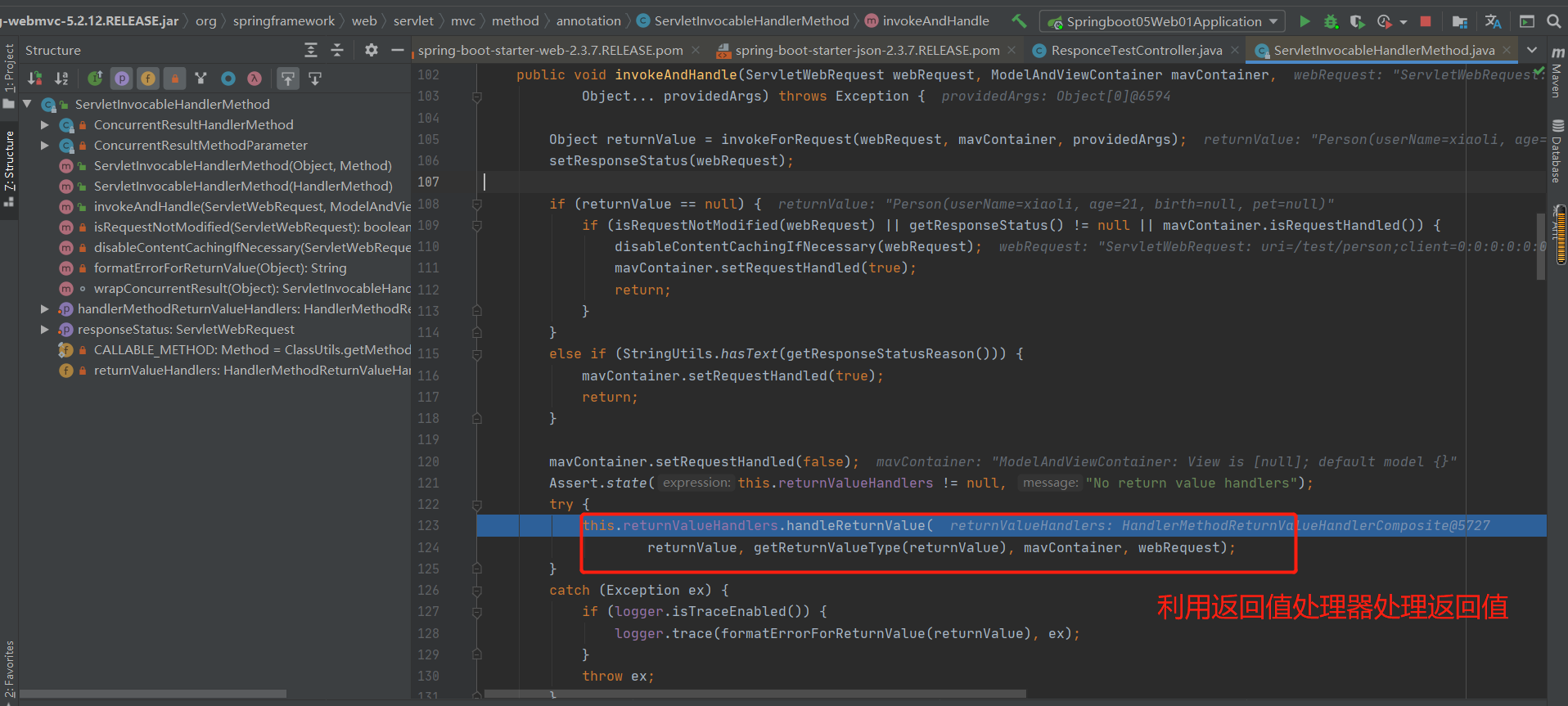
Task: Expand all nodes in Structure panel
Action: (311, 50)
